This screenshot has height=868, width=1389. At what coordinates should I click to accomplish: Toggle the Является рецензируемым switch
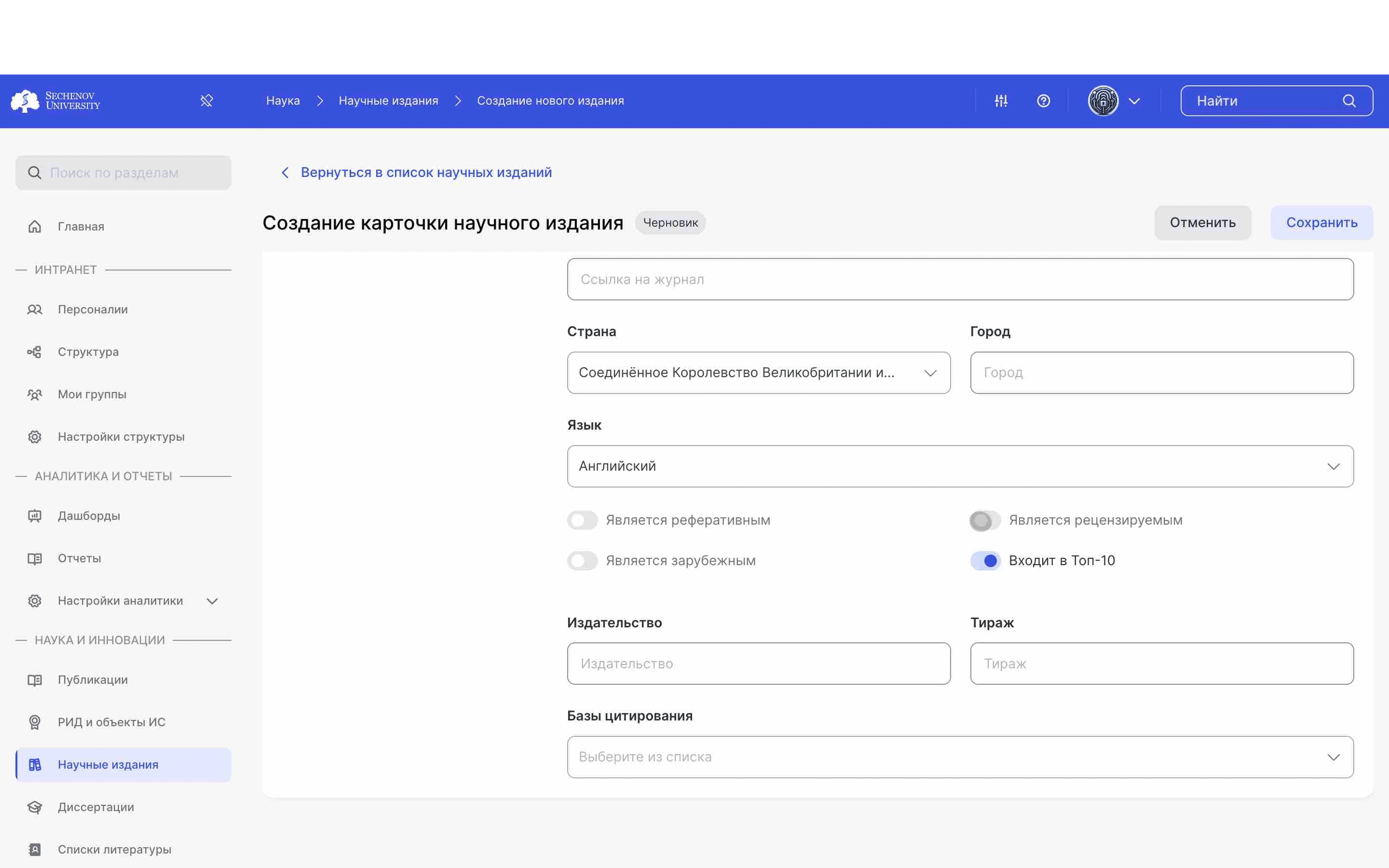pyautogui.click(x=984, y=520)
